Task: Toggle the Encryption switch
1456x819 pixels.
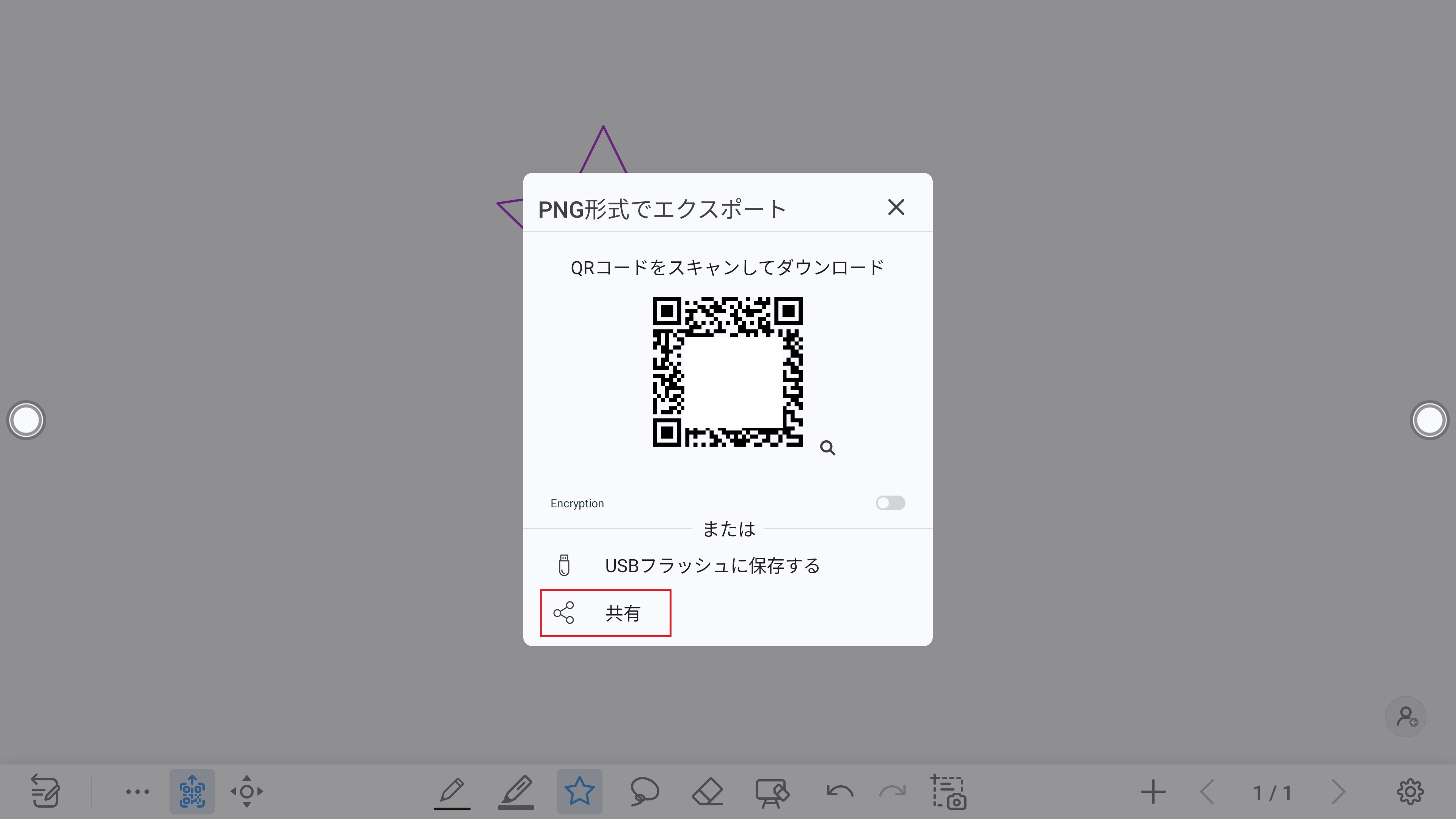Action: pyautogui.click(x=890, y=503)
